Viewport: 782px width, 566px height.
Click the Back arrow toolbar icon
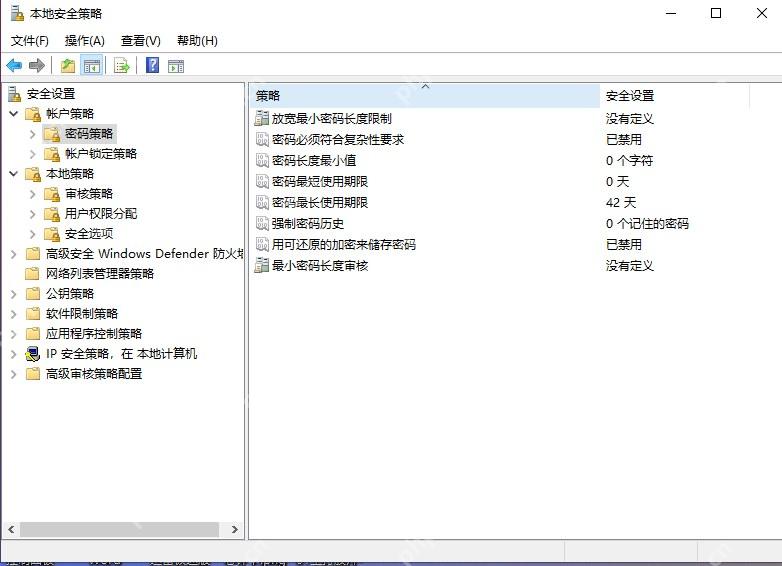(x=14, y=65)
